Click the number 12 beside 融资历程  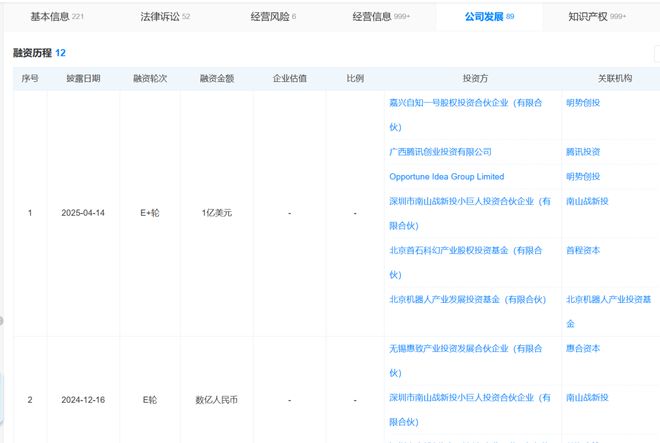(61, 53)
